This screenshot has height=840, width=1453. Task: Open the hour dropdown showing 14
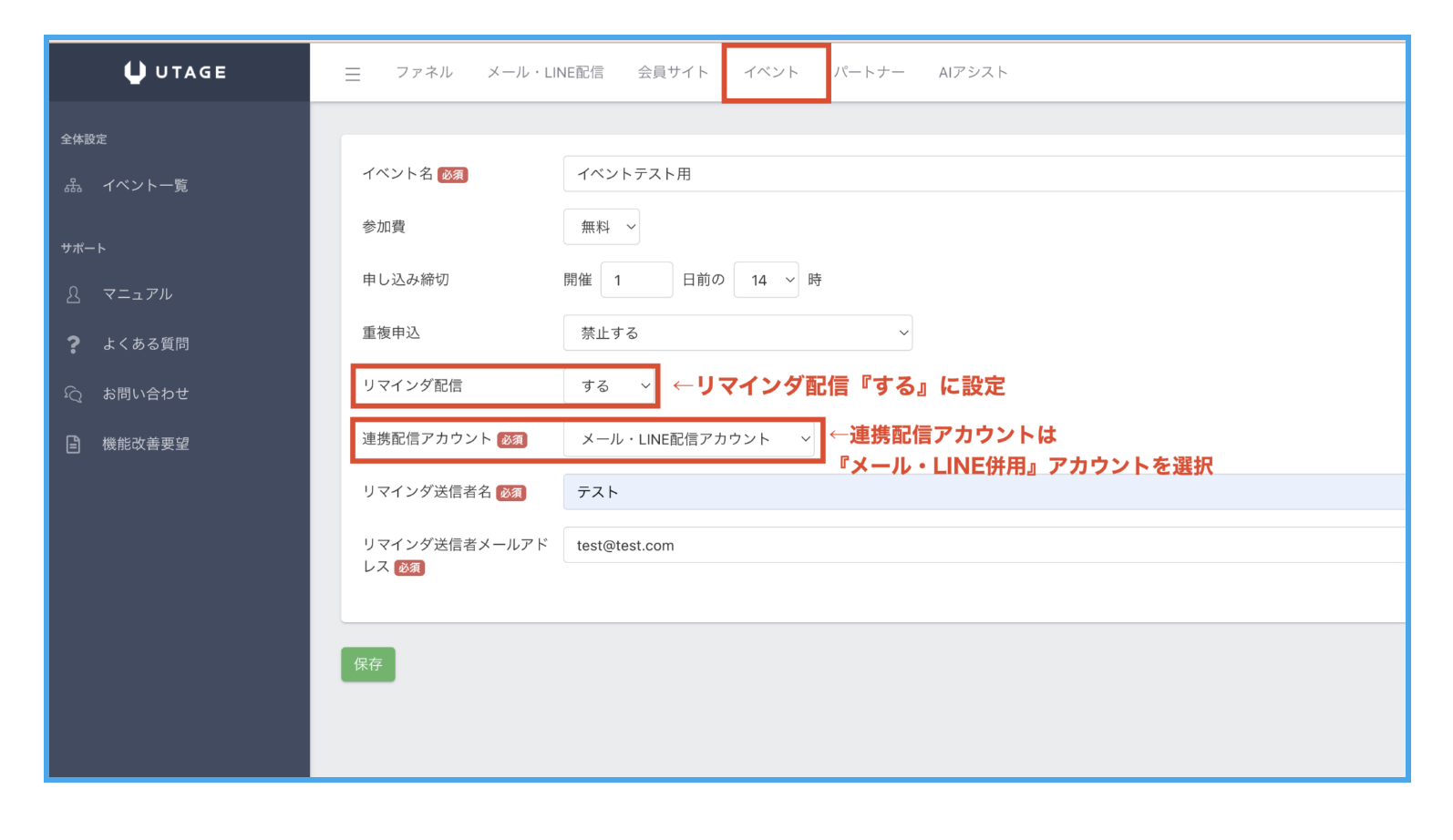(x=766, y=280)
